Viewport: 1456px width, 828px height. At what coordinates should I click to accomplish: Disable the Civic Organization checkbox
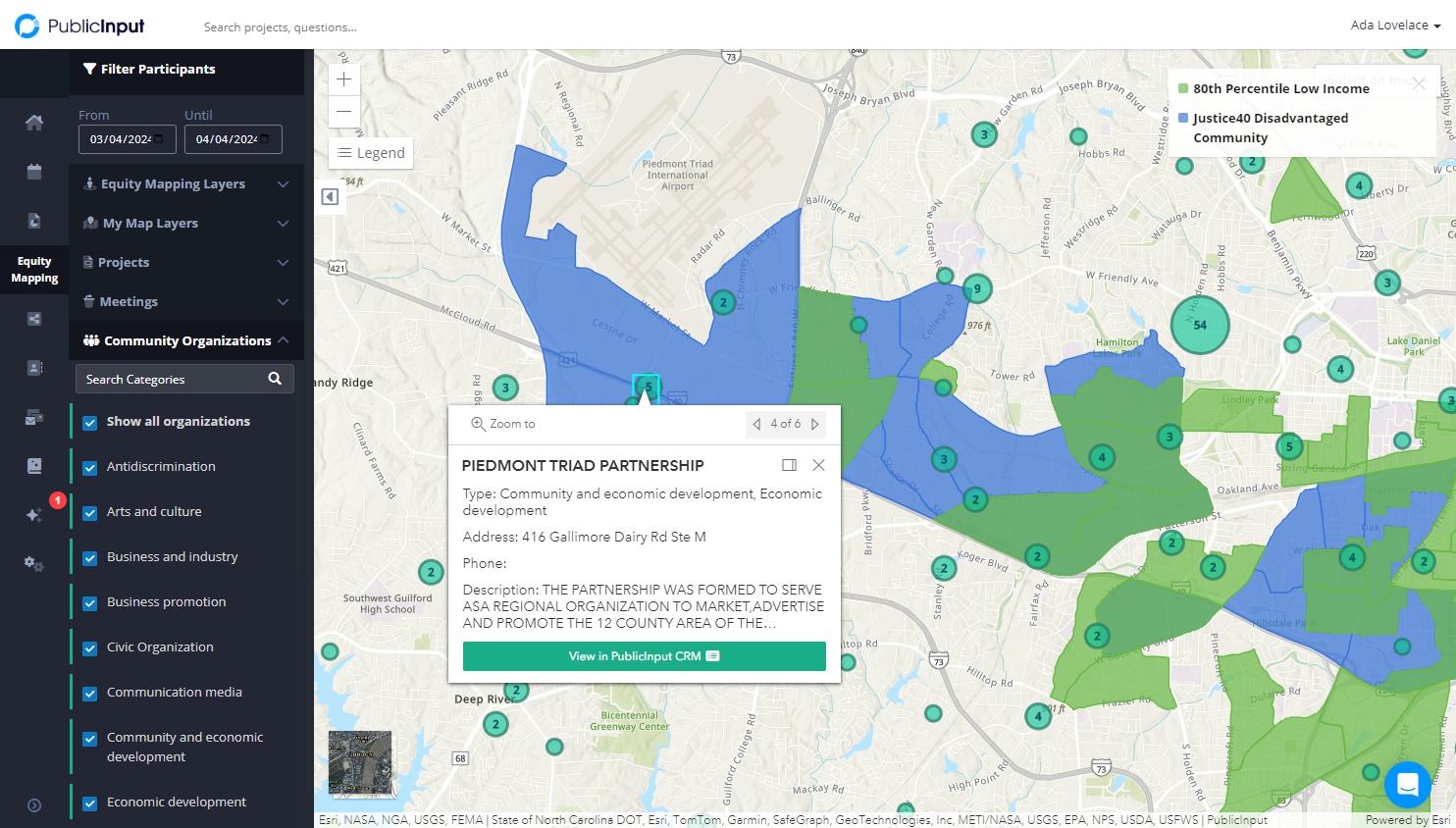tap(89, 648)
